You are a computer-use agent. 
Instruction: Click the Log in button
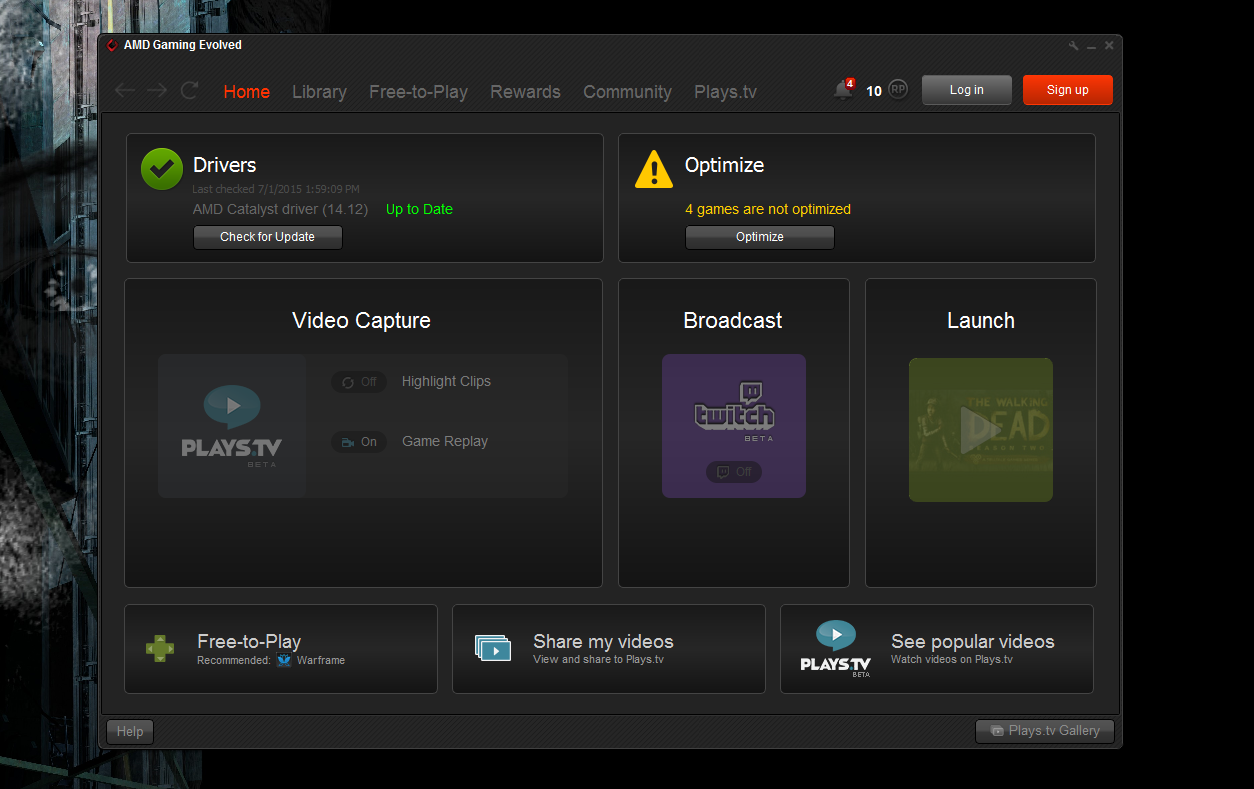point(966,90)
